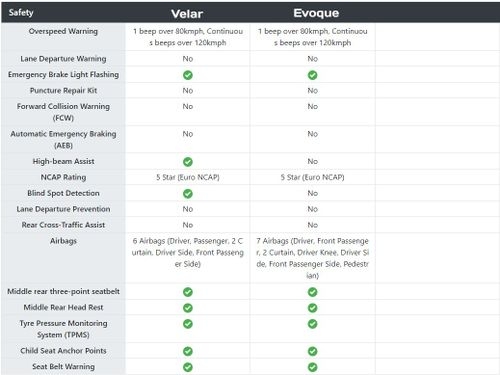Click Velar's Blind Spot Detection checkmark
Viewport: 500px width, 375px height.
coord(188,194)
